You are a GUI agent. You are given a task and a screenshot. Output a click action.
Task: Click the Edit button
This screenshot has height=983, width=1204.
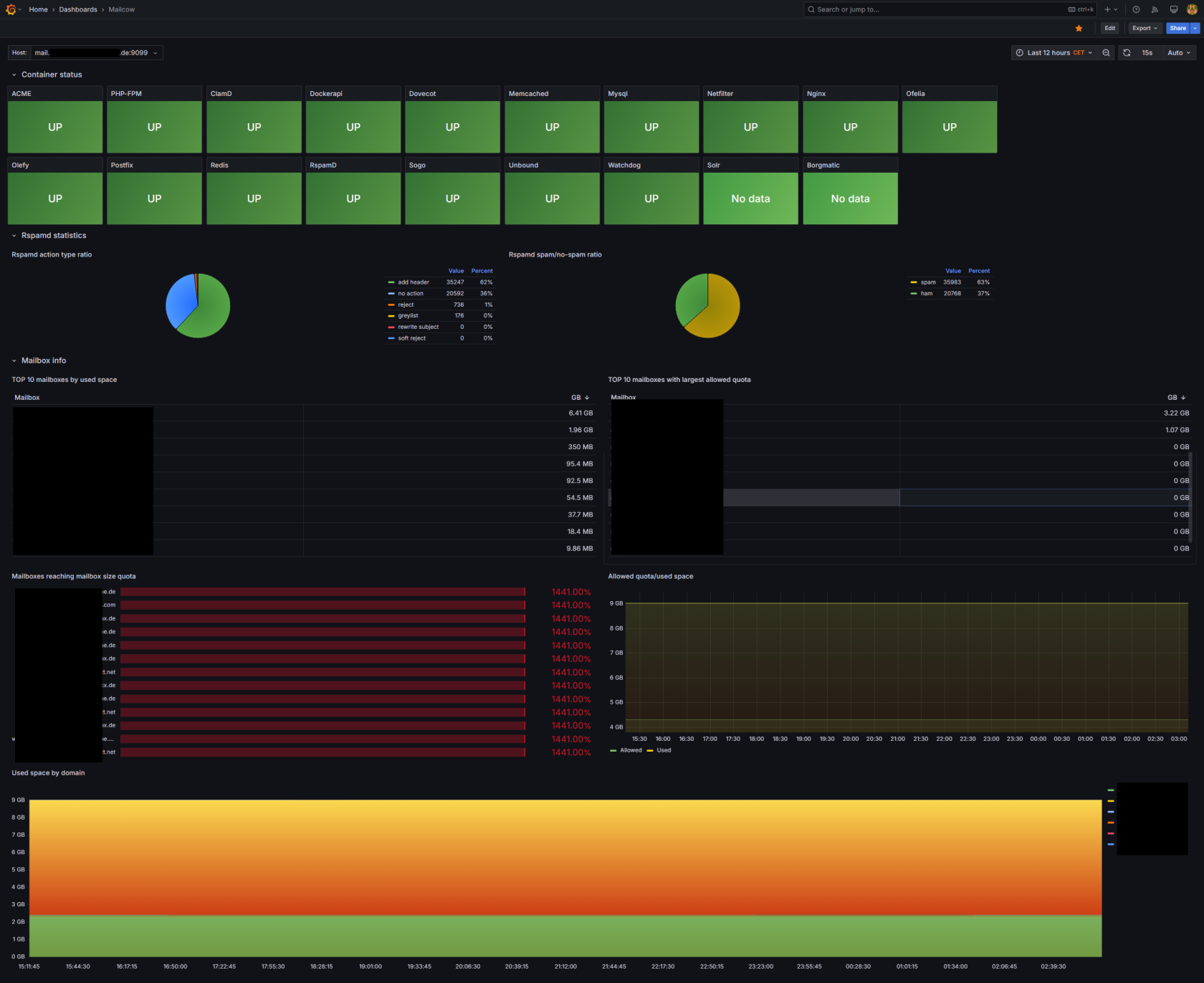(1109, 29)
